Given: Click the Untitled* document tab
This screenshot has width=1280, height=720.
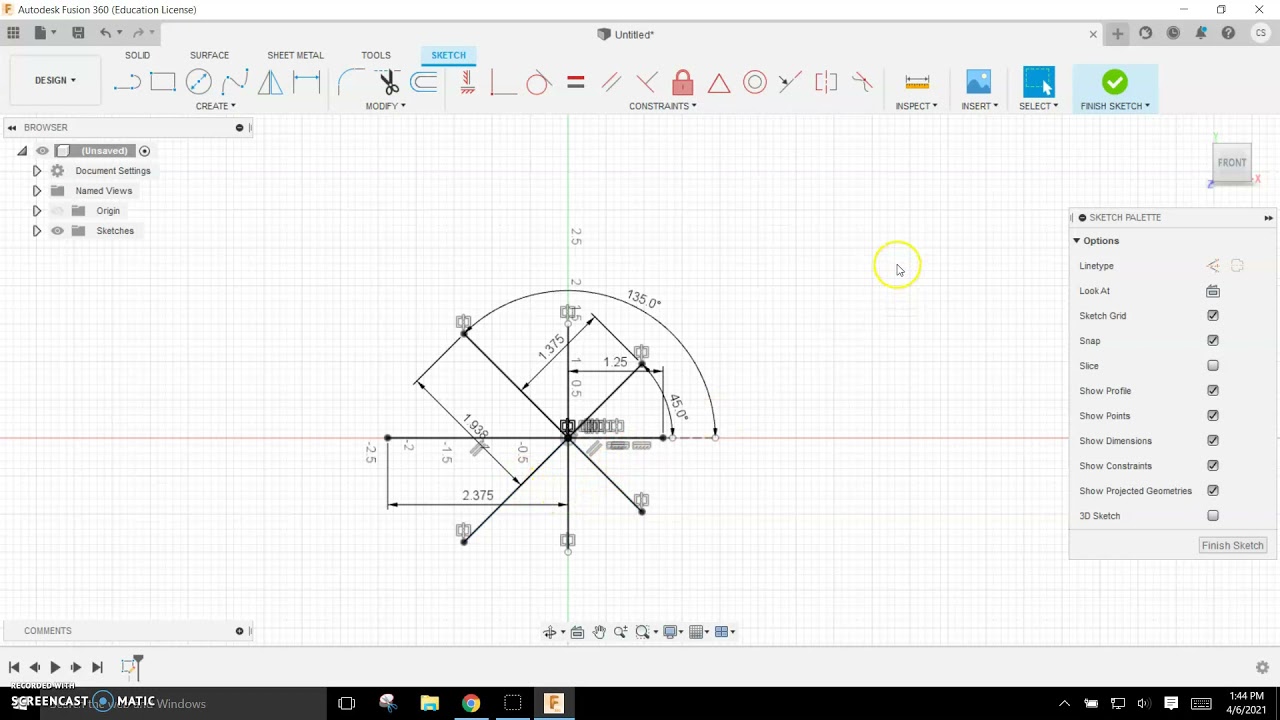Looking at the screenshot, I should pyautogui.click(x=626, y=34).
